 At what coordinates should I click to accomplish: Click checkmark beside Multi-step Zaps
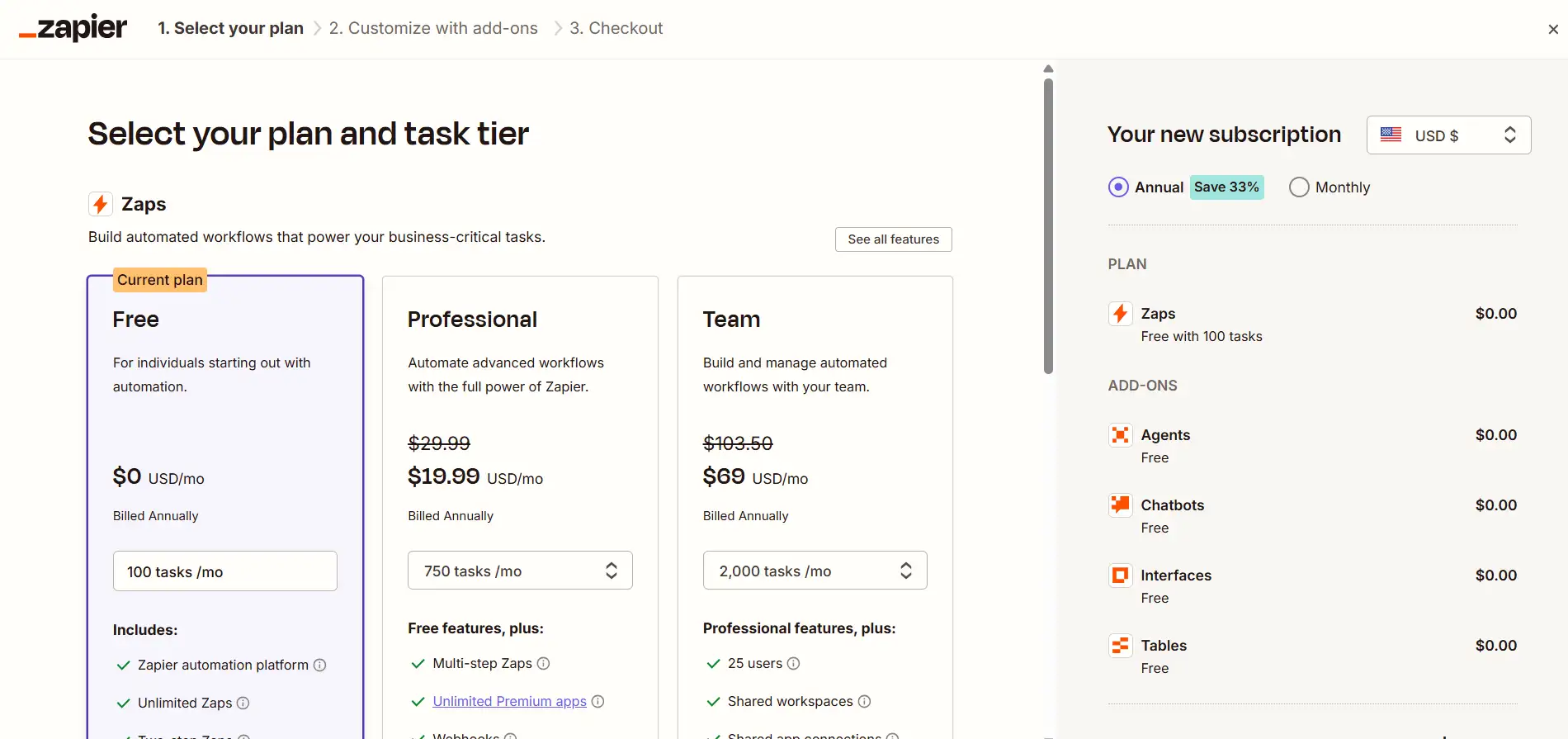418,663
